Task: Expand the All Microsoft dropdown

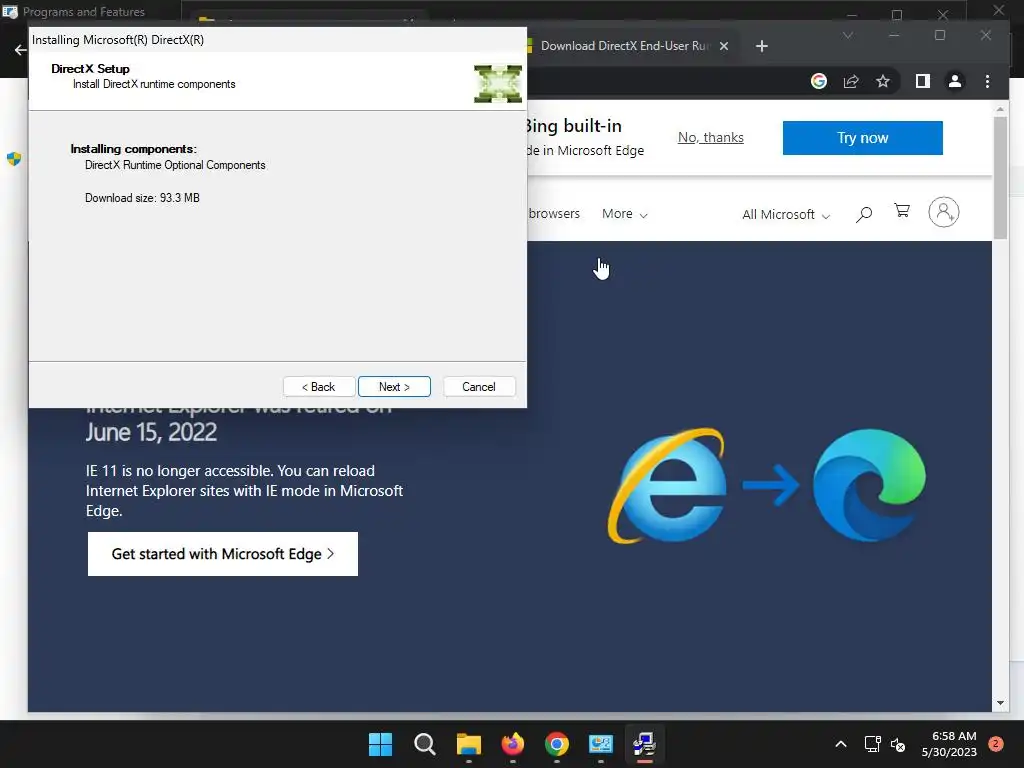Action: [x=786, y=215]
